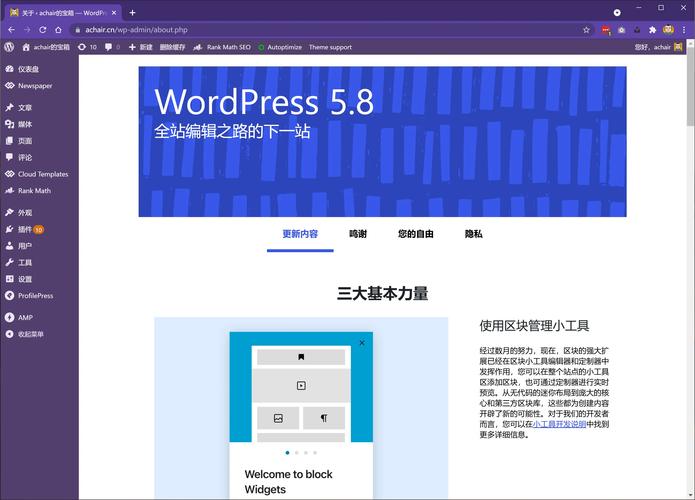Open Theme support in admin bar
Image resolution: width=695 pixels, height=500 pixels.
click(330, 47)
